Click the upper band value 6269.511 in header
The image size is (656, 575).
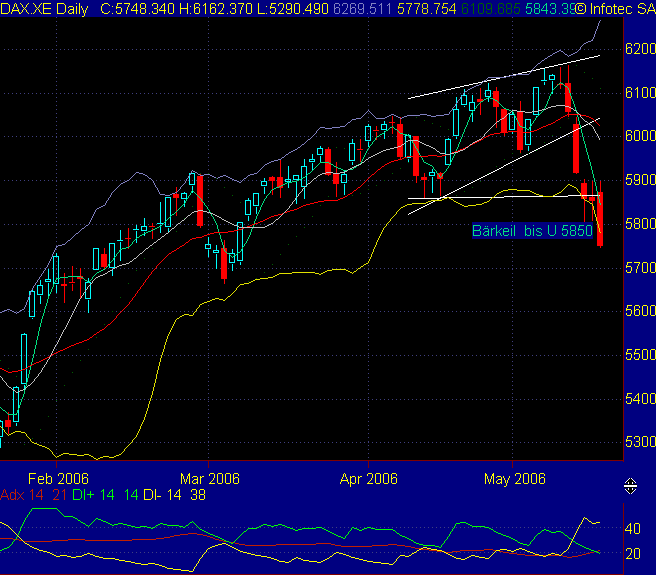click(362, 8)
